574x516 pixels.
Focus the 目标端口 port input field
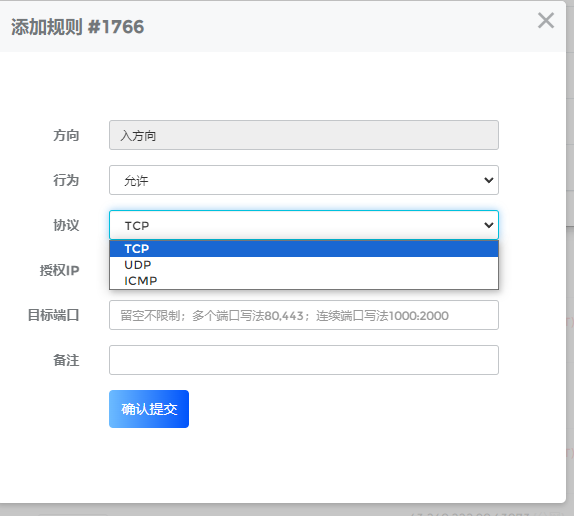tap(304, 315)
